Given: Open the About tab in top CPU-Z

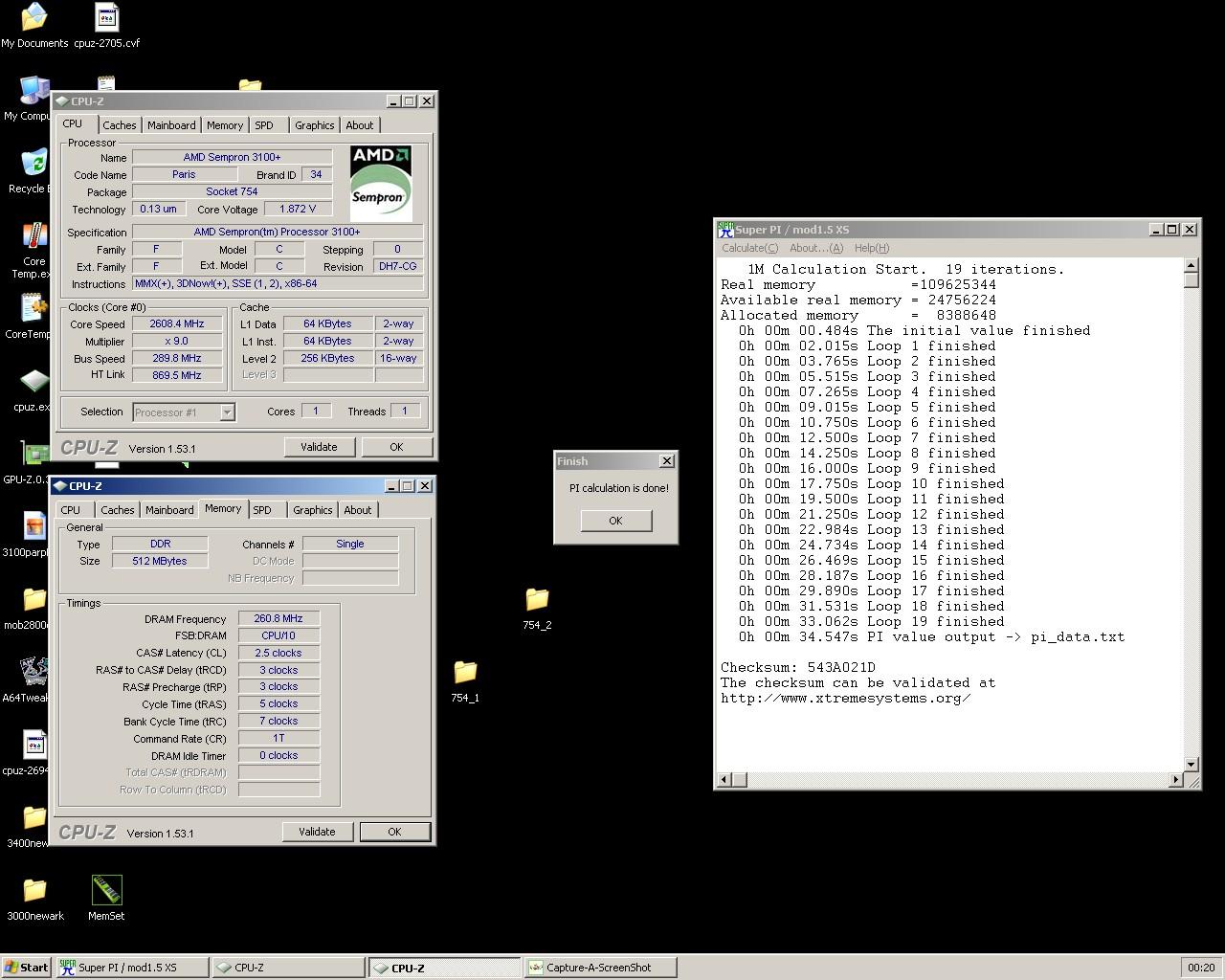Looking at the screenshot, I should tap(360, 125).
